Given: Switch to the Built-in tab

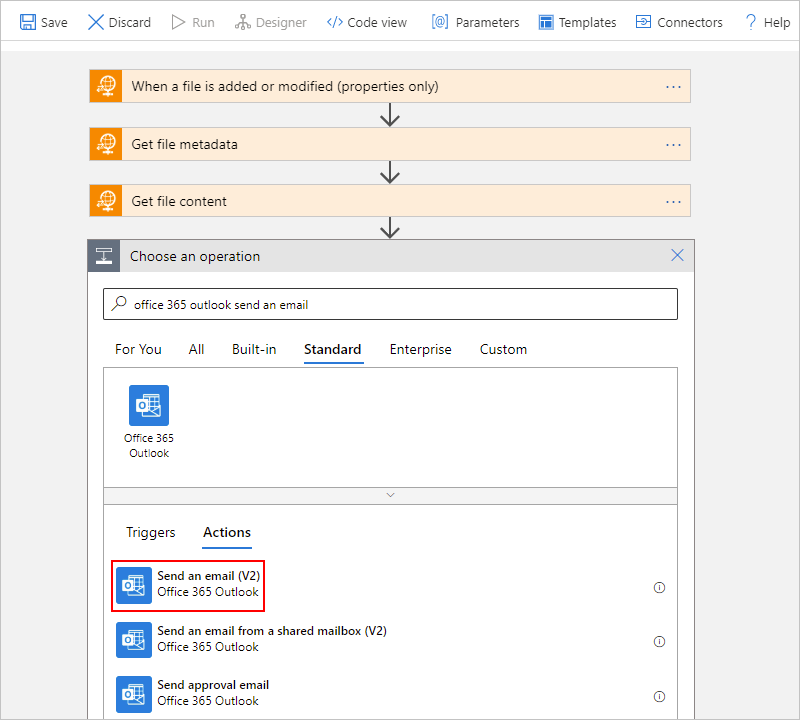Looking at the screenshot, I should pyautogui.click(x=254, y=349).
